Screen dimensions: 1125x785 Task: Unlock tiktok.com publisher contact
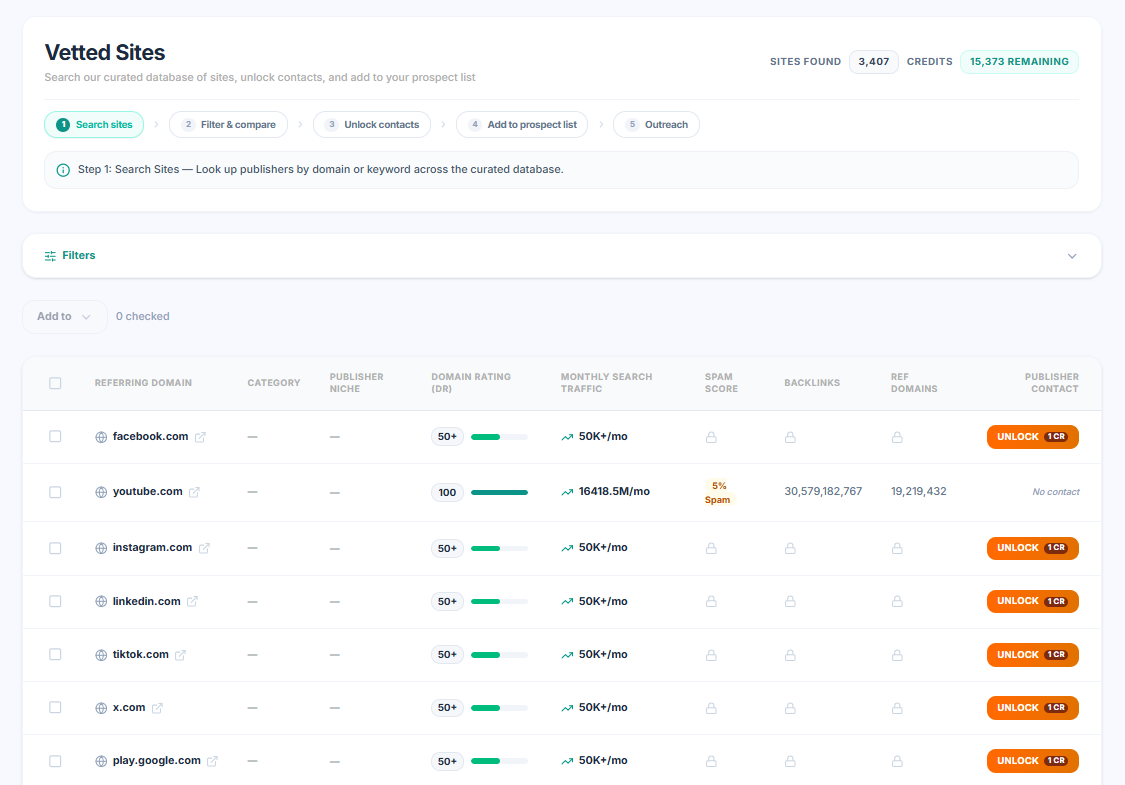(x=1032, y=655)
